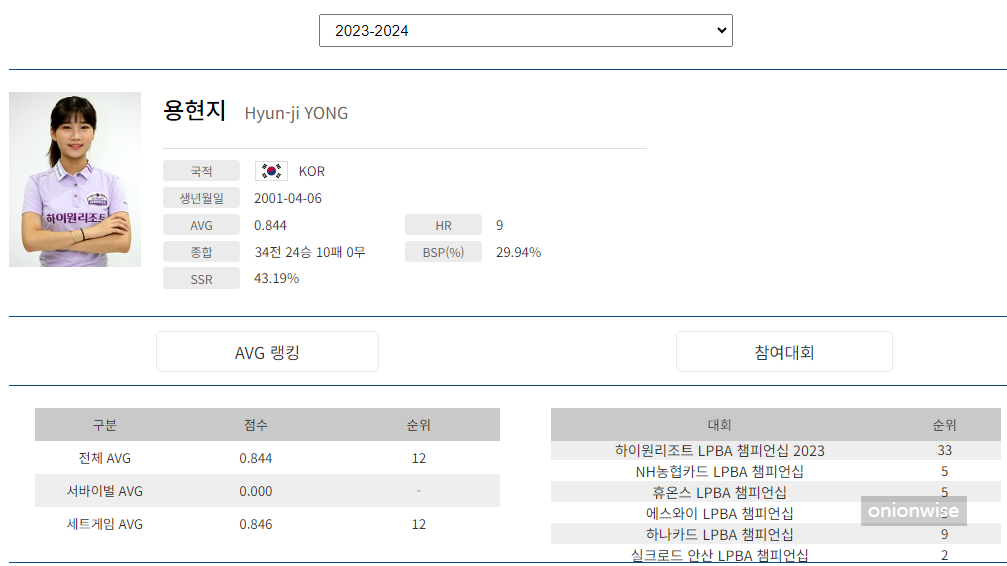Click 하이원리조트 LPBA 챔피언십 2023 row

click(x=776, y=450)
